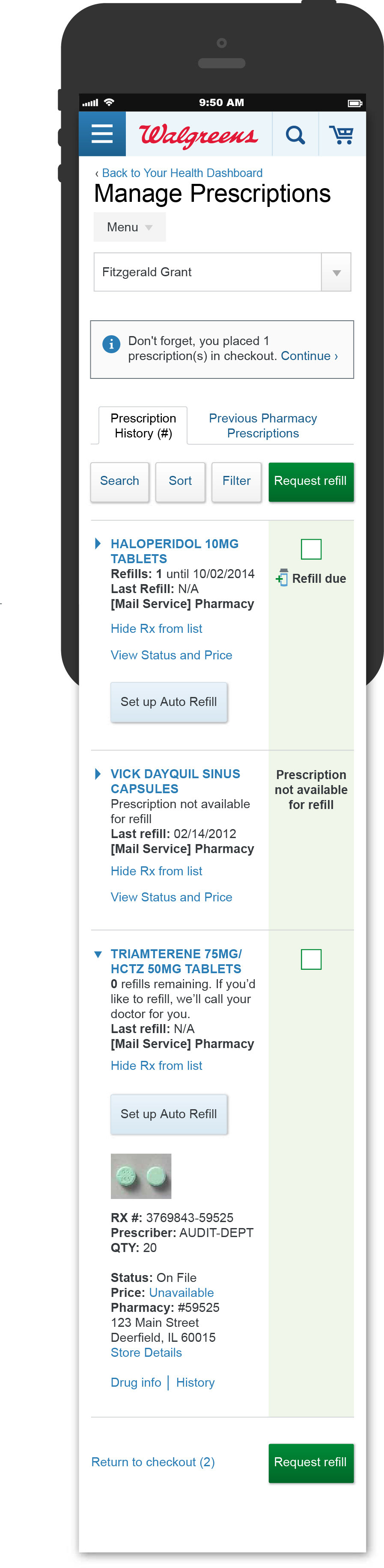The image size is (384, 1568).
Task: Open the Fitzgerald Grant patient dropdown
Action: (222, 272)
